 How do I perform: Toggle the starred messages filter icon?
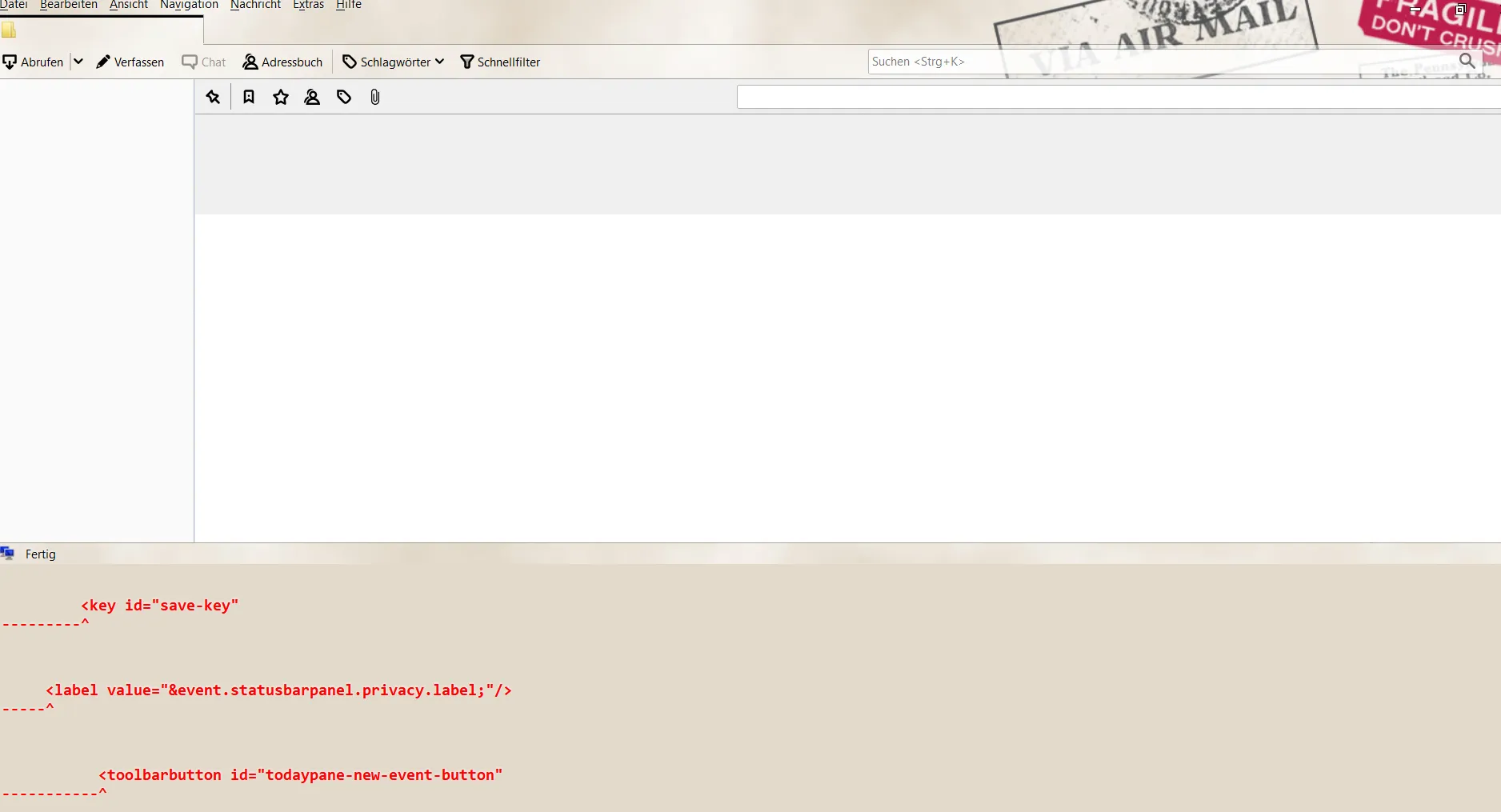click(x=281, y=97)
